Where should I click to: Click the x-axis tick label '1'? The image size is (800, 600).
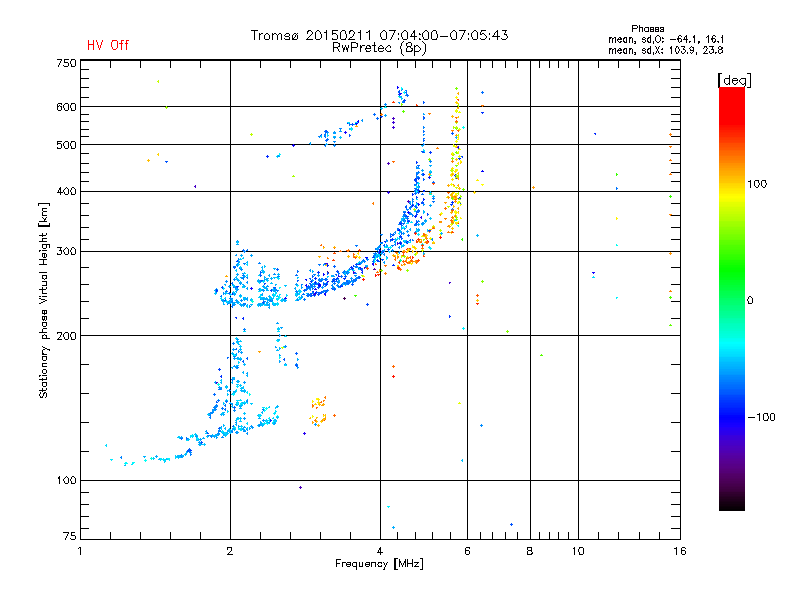click(x=80, y=551)
